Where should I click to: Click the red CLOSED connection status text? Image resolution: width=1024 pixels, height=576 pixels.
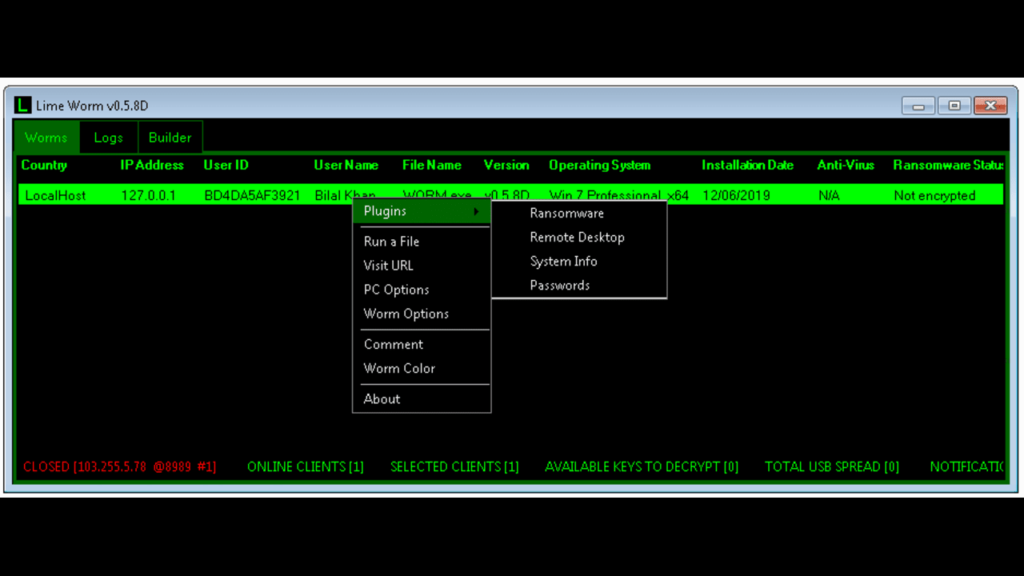click(x=120, y=467)
